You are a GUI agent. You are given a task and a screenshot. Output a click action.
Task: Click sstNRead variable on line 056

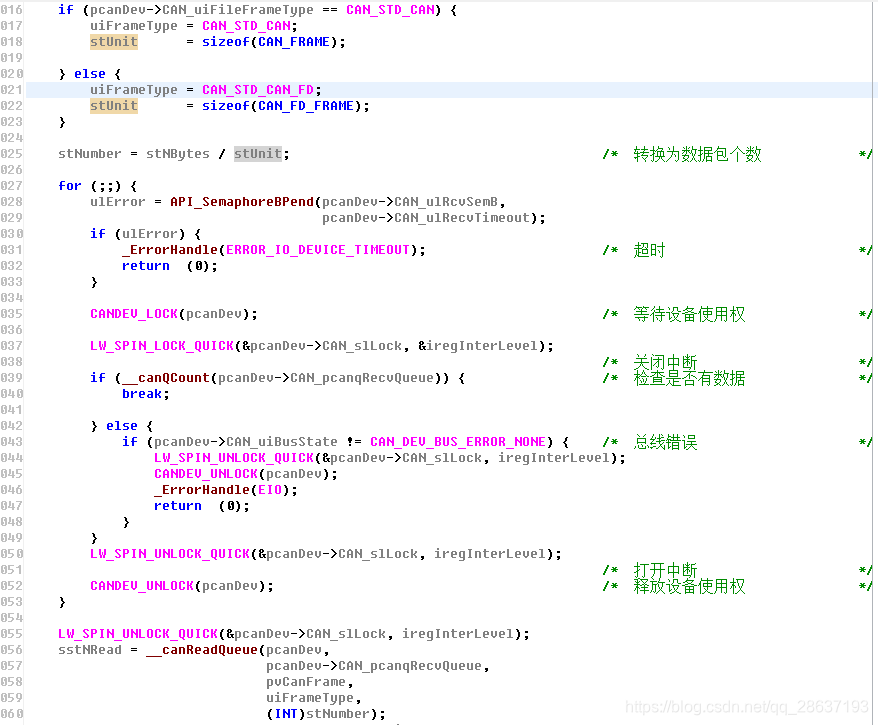(x=90, y=650)
